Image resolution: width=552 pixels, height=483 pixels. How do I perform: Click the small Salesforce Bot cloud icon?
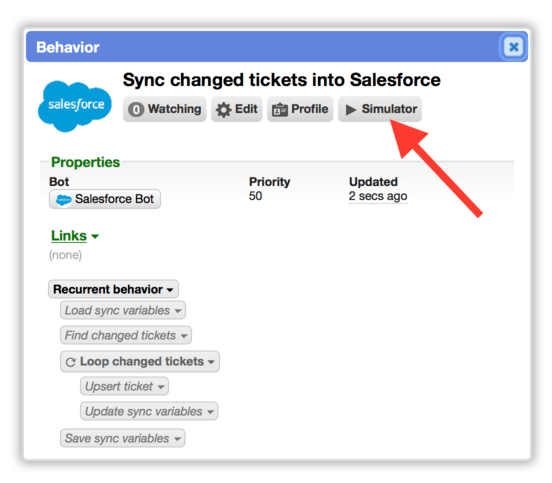pyautogui.click(x=63, y=200)
